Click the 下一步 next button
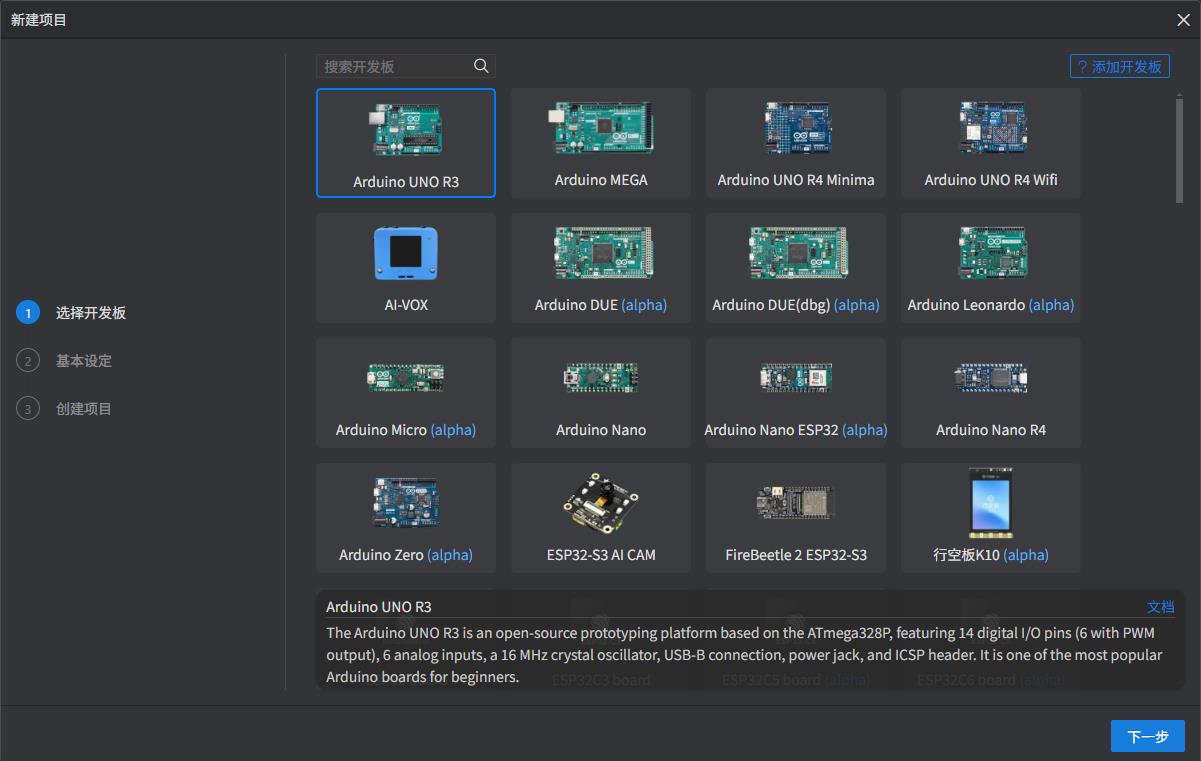This screenshot has width=1201, height=761. click(x=1148, y=736)
